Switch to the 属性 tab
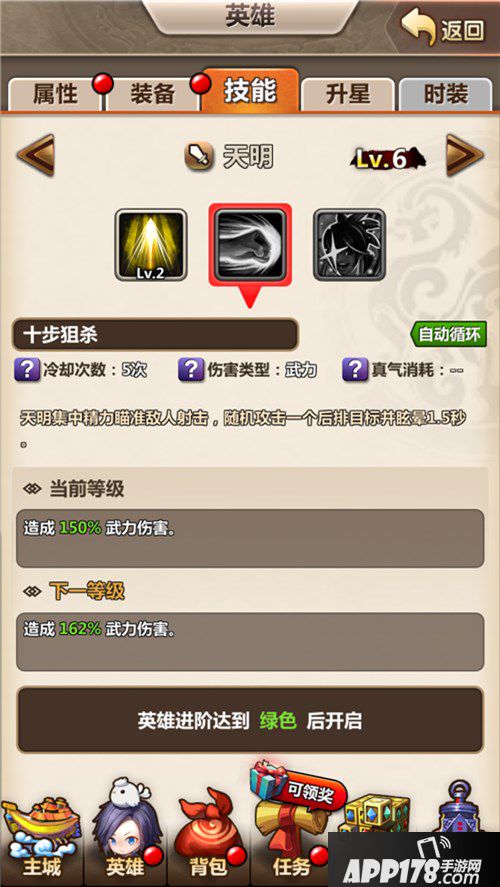 (55, 94)
